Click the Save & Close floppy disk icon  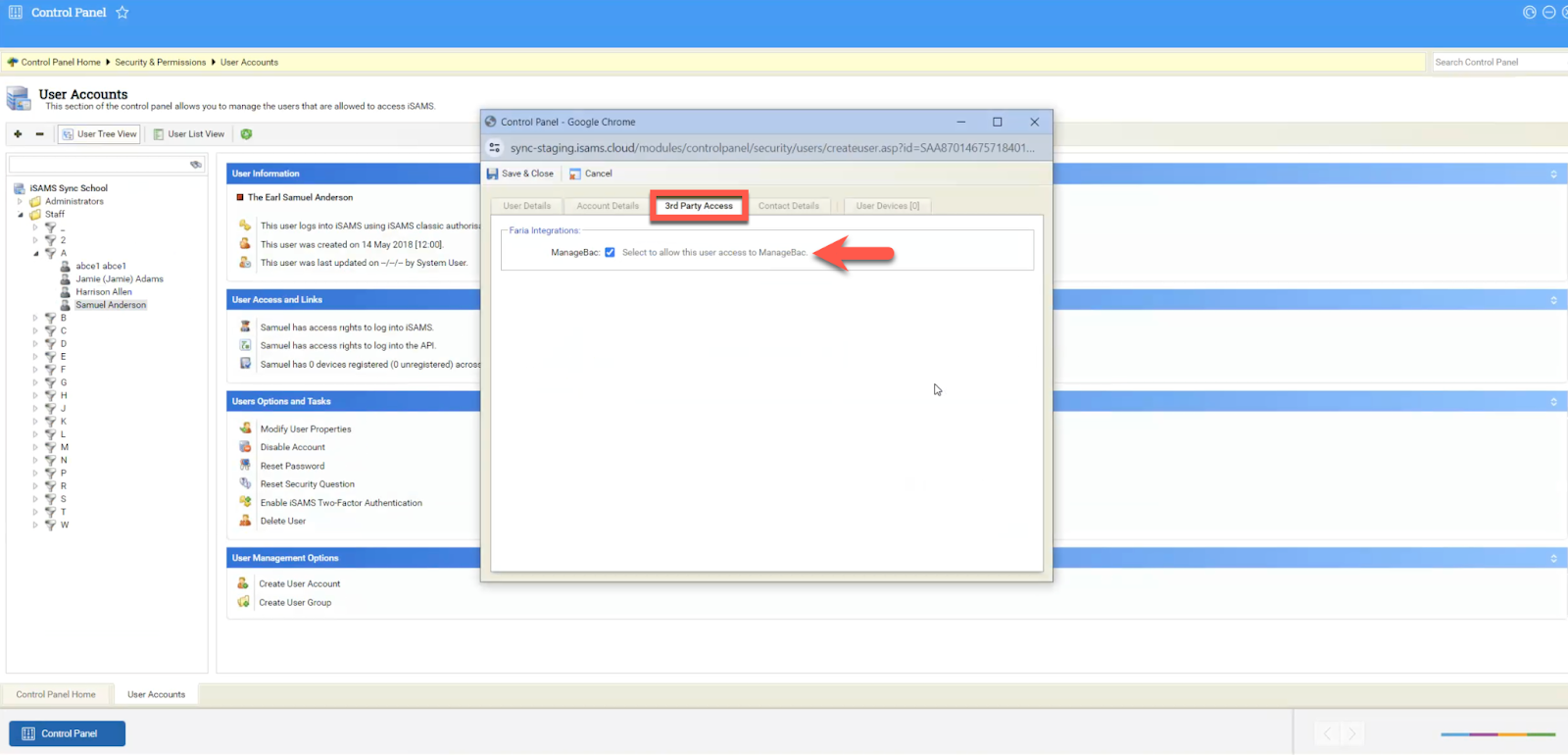point(493,174)
